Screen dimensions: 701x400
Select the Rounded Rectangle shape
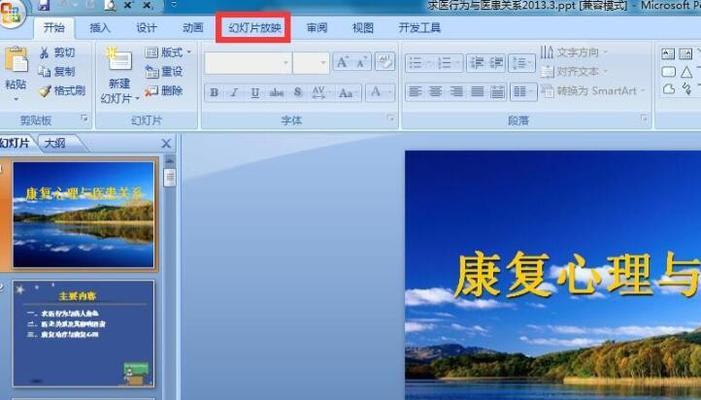pos(668,72)
